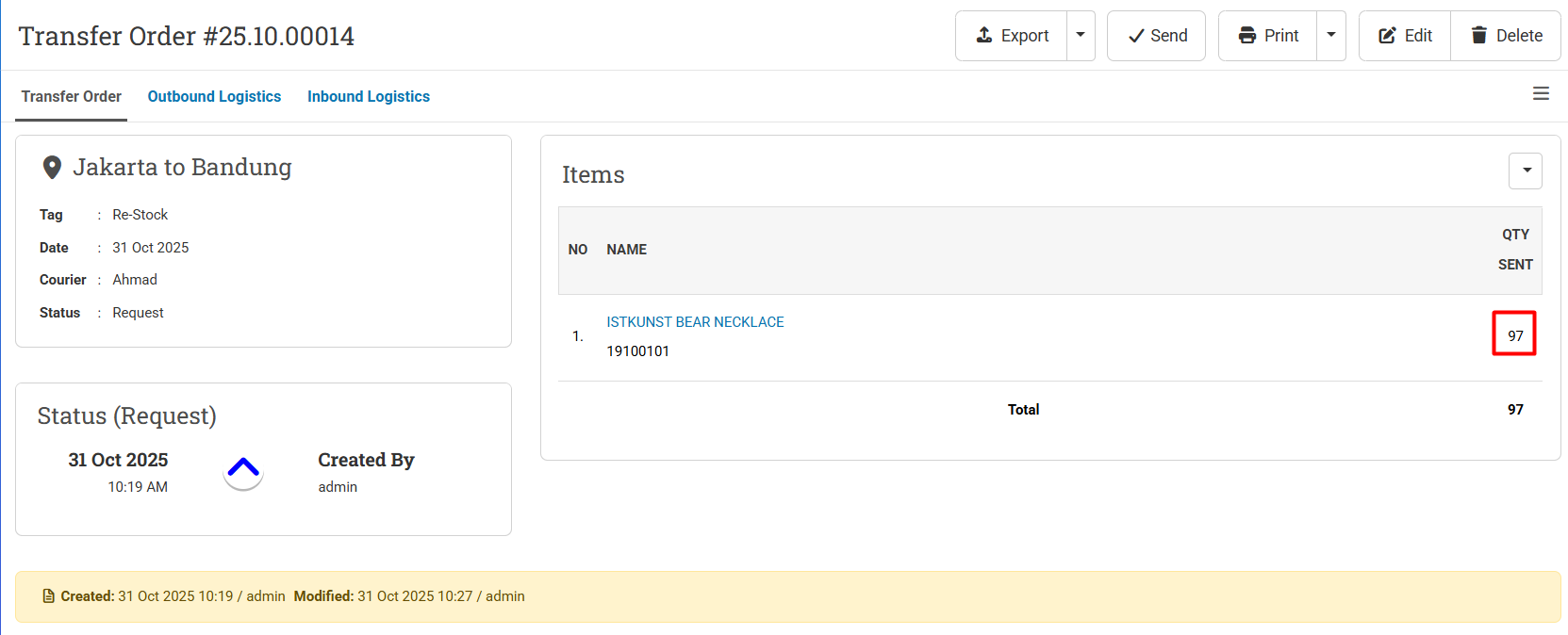The image size is (1568, 635).
Task: Open the Items panel dropdown
Action: pos(1526,171)
